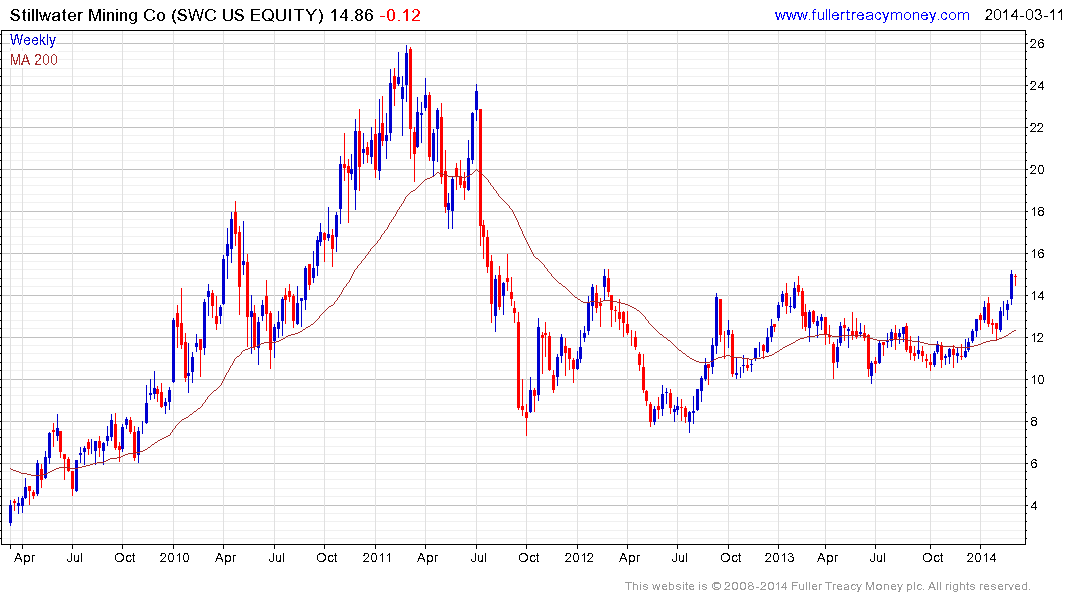Image resolution: width=1075 pixels, height=600 pixels.
Task: Click the 2012 year label on the time axis
Action: pyautogui.click(x=579, y=557)
